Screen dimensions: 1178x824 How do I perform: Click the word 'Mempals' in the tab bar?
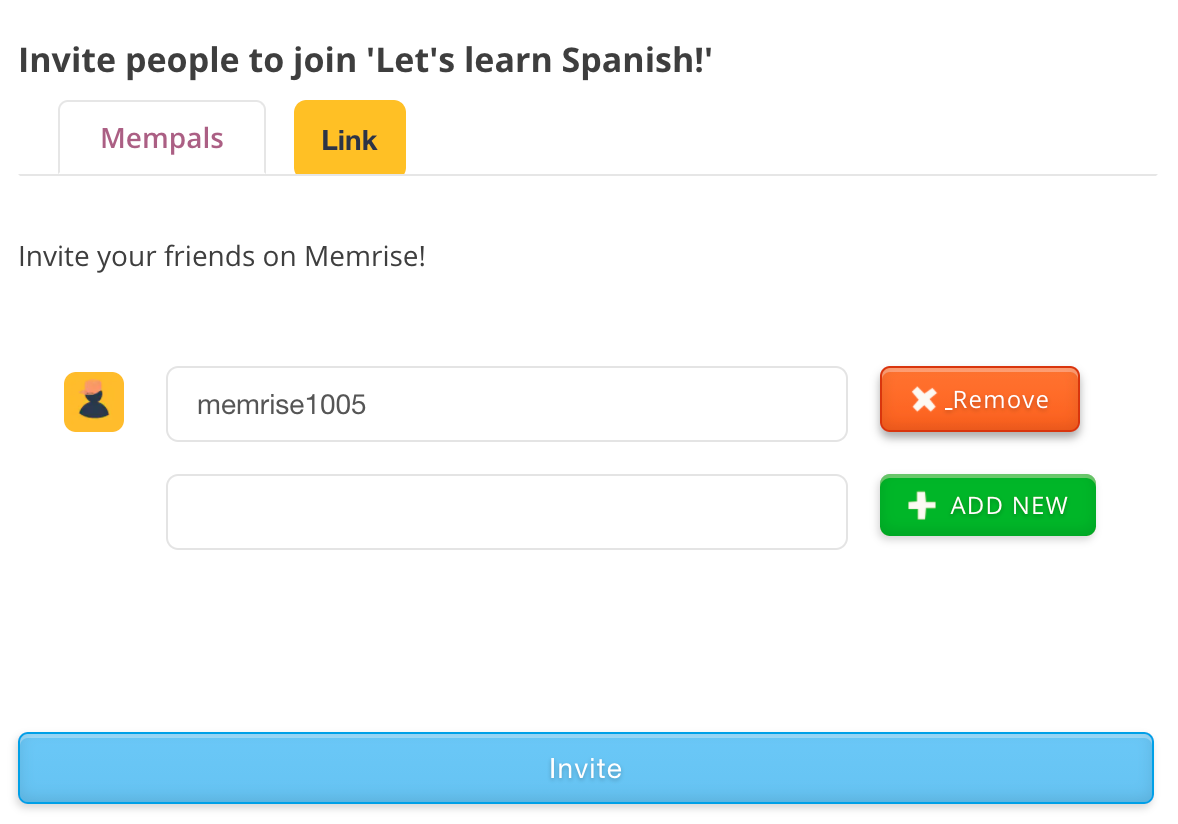162,138
